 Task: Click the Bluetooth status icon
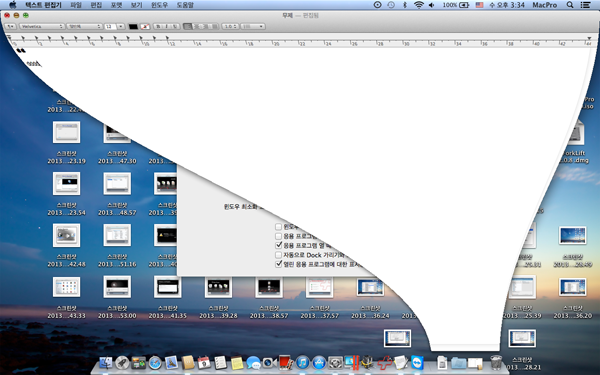coord(405,5)
